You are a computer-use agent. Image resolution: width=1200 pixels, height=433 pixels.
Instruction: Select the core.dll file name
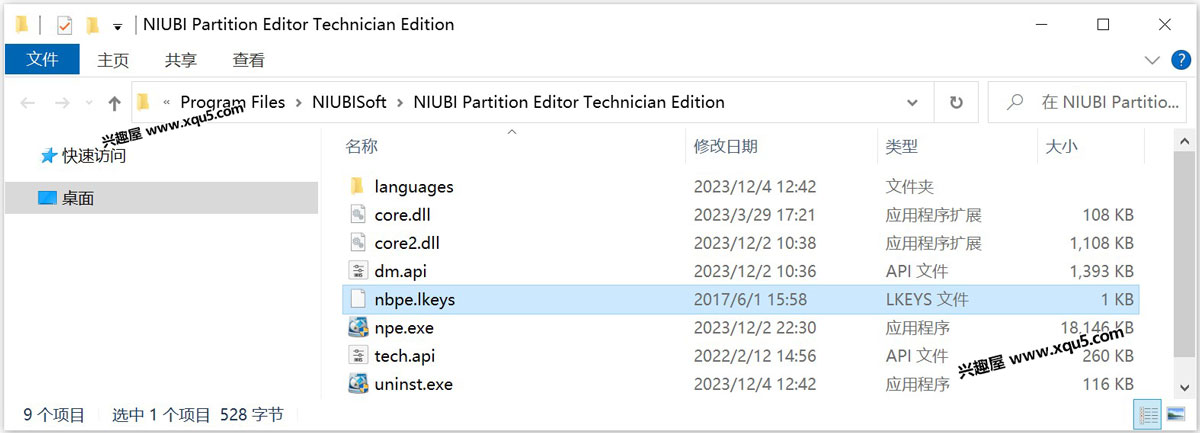pyautogui.click(x=402, y=214)
